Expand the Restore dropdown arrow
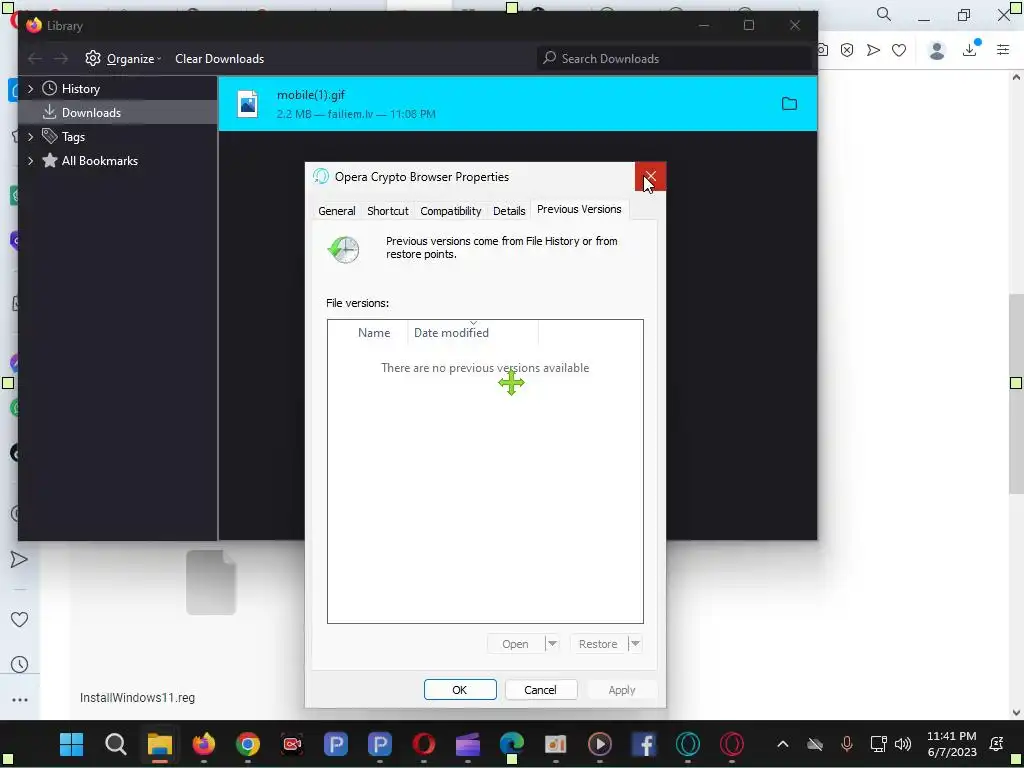1024x768 pixels. [x=635, y=644]
